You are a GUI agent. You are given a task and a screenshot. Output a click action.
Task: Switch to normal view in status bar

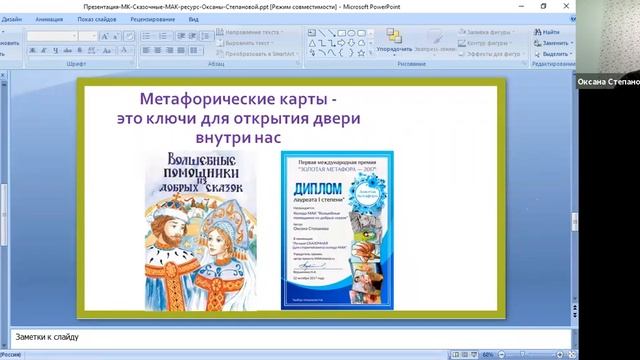[x=456, y=355]
